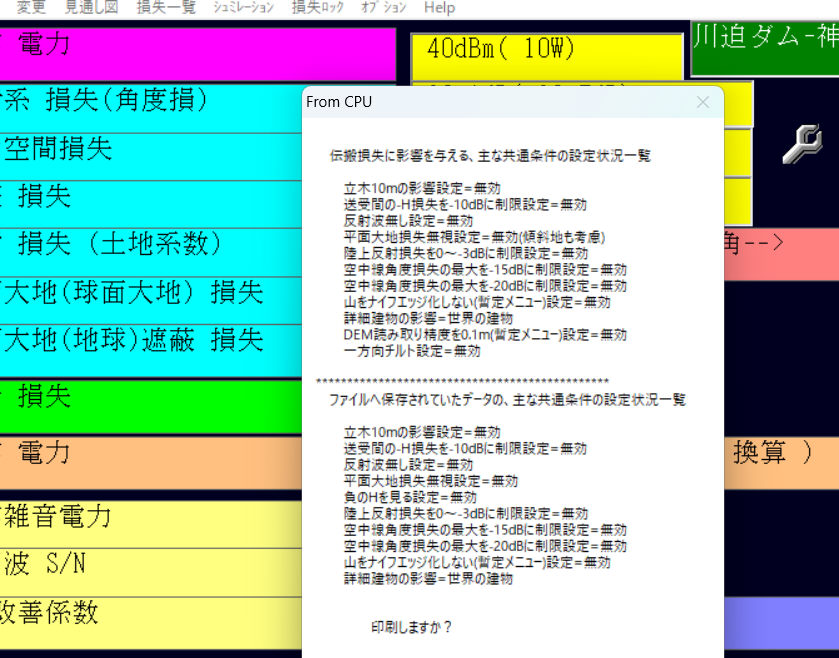839x658 pixels.
Task: Select the cyan 空間損失 row
Action: coord(151,157)
